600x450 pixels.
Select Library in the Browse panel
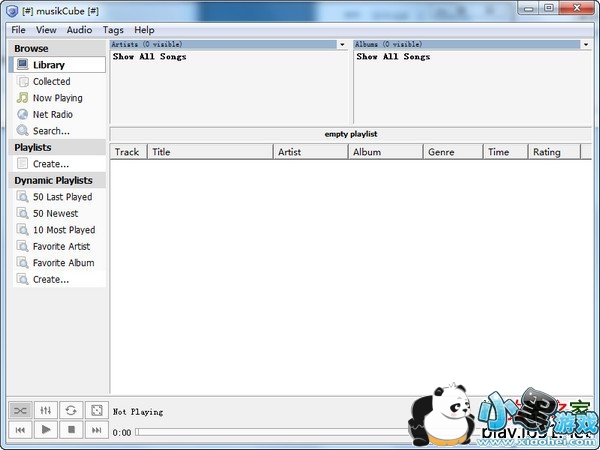[x=59, y=65]
